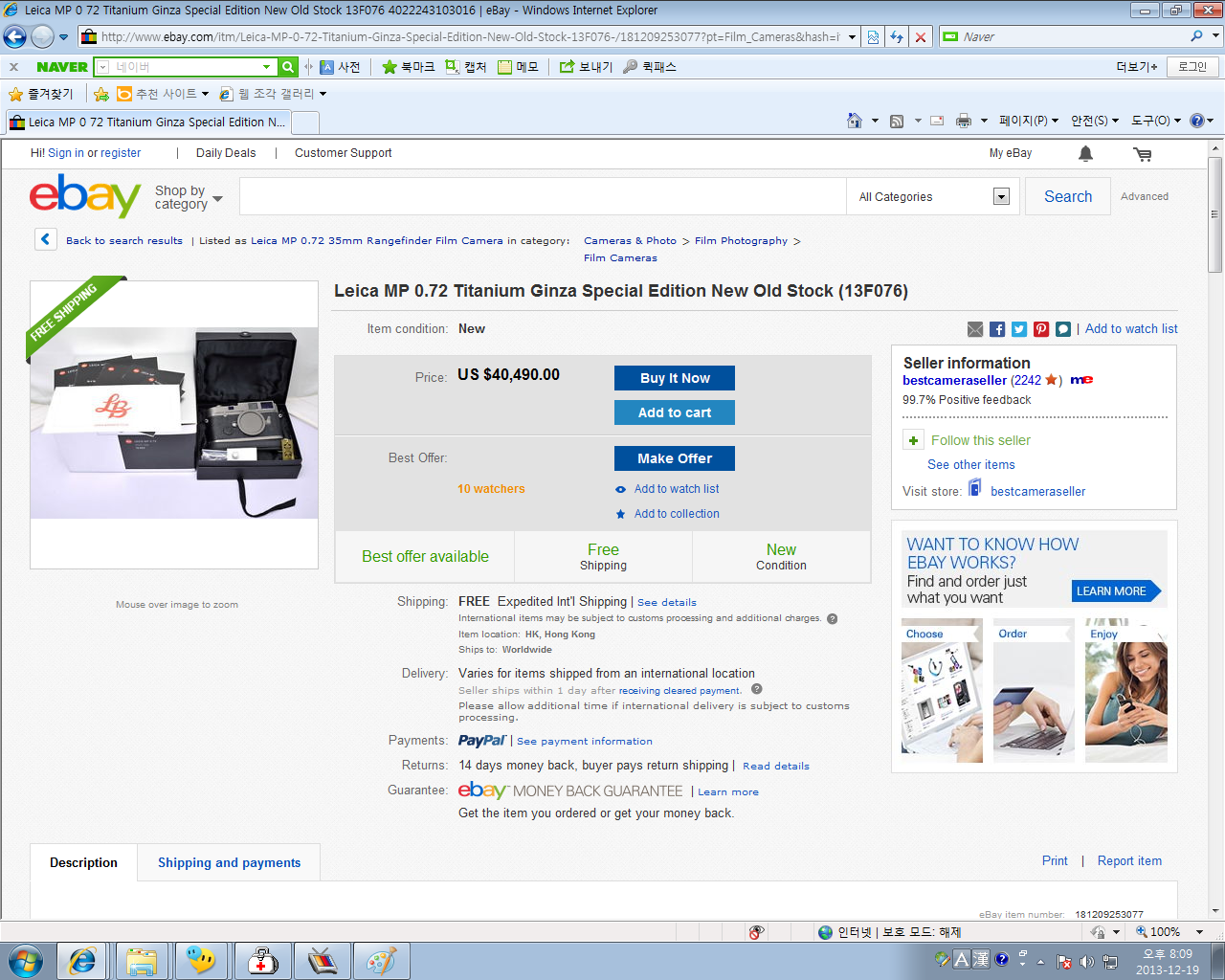
Task: Open the 안전(S) menu dropdown
Action: (1095, 121)
